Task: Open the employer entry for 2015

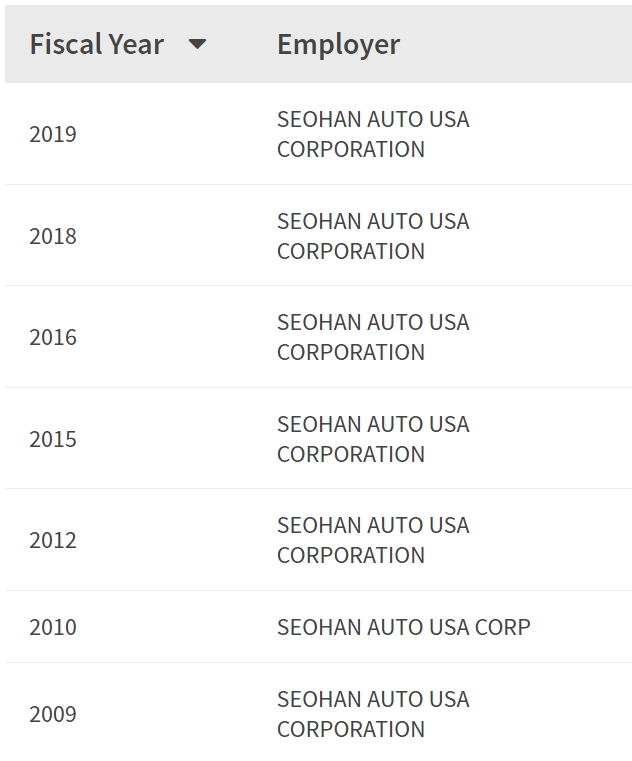Action: coord(373,439)
